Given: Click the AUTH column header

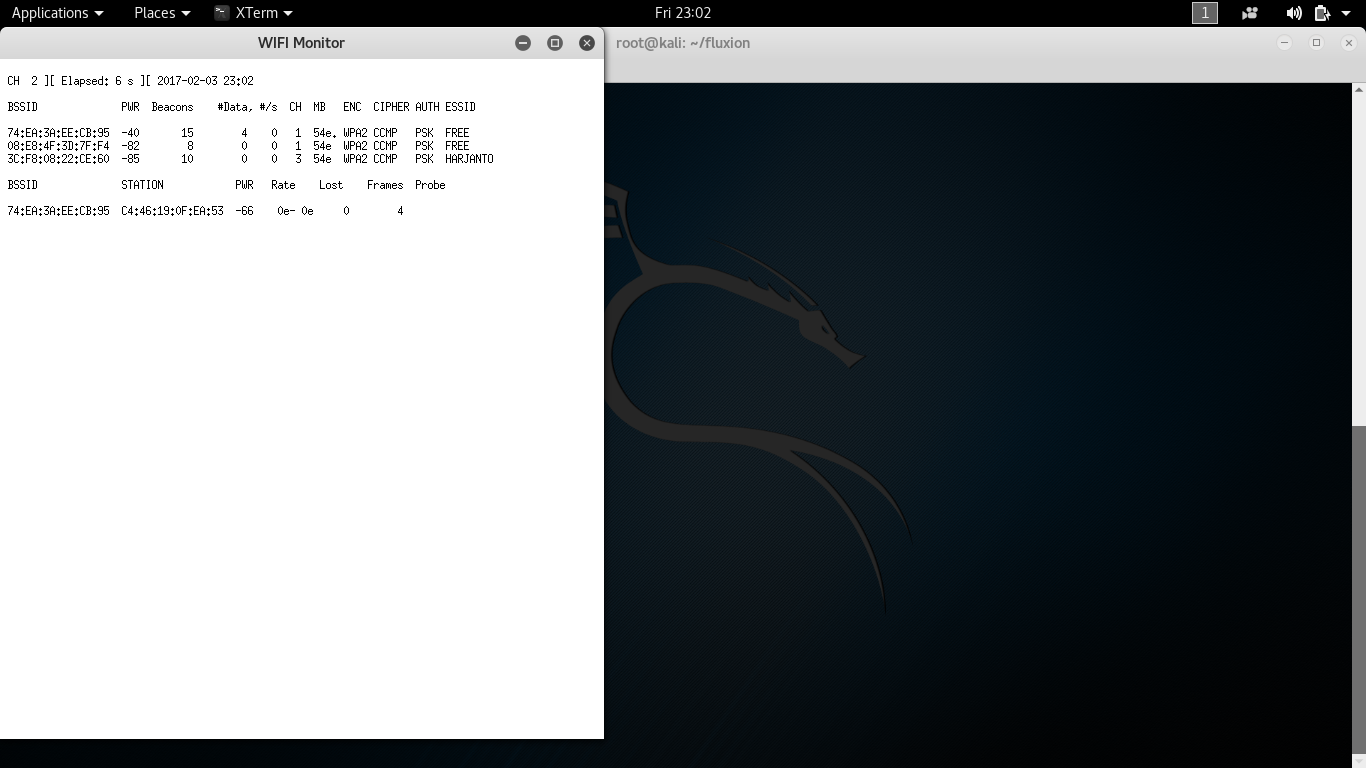Looking at the screenshot, I should (x=427, y=107).
